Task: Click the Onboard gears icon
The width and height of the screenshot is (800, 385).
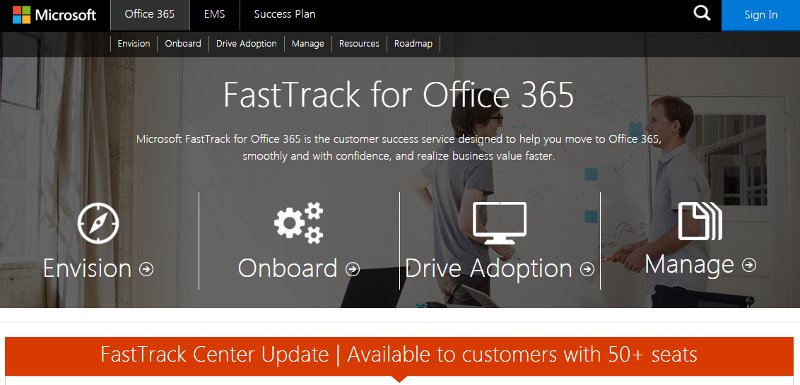Action: (299, 223)
